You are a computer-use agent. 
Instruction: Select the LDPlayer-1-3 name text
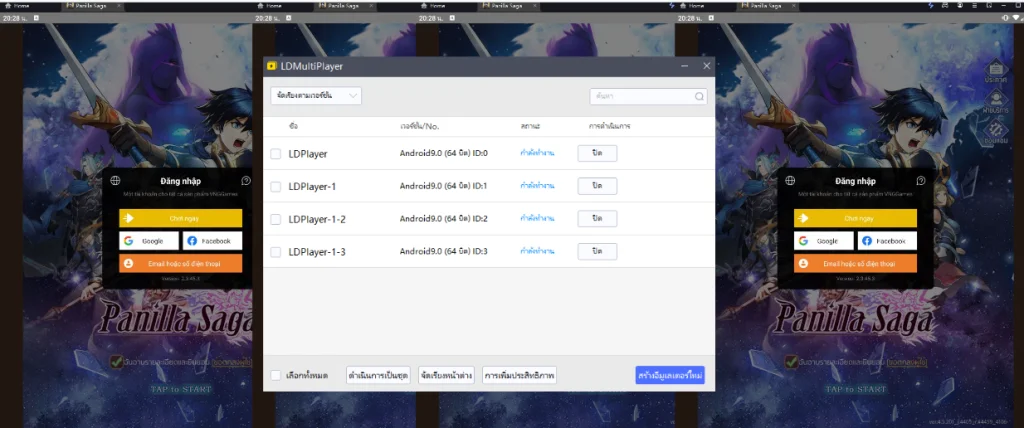coord(317,252)
